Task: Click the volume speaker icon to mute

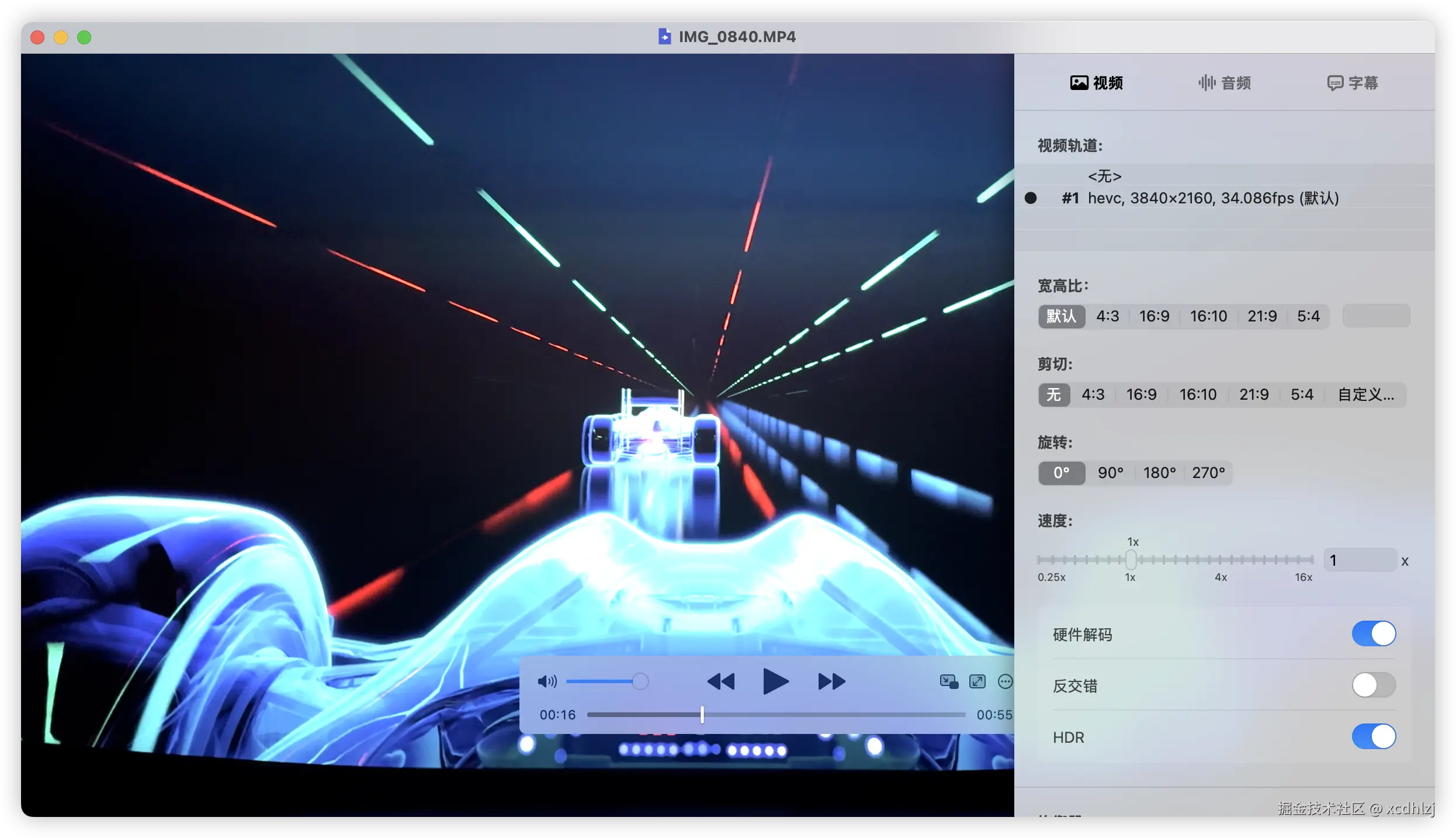Action: [x=546, y=681]
